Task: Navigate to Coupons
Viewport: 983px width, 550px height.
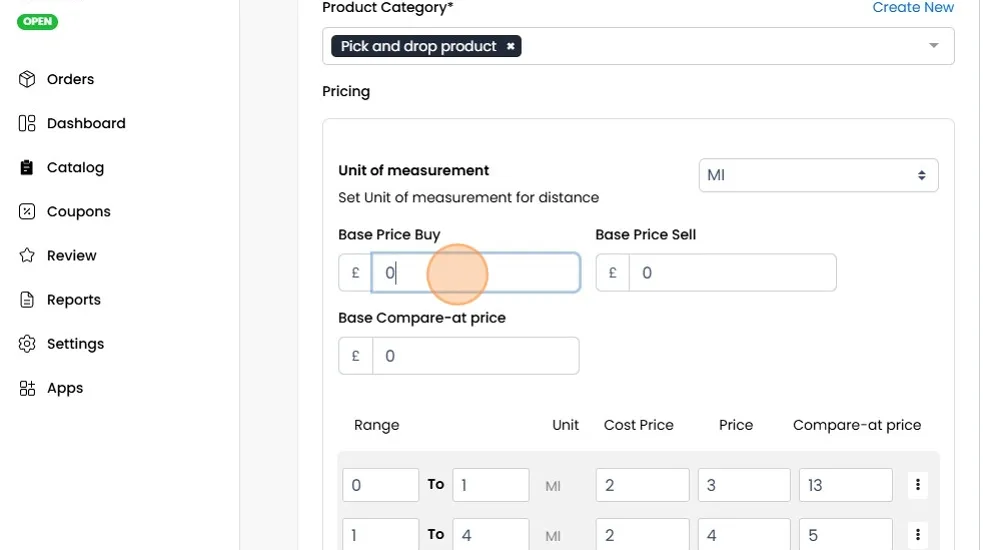Action: 78,211
